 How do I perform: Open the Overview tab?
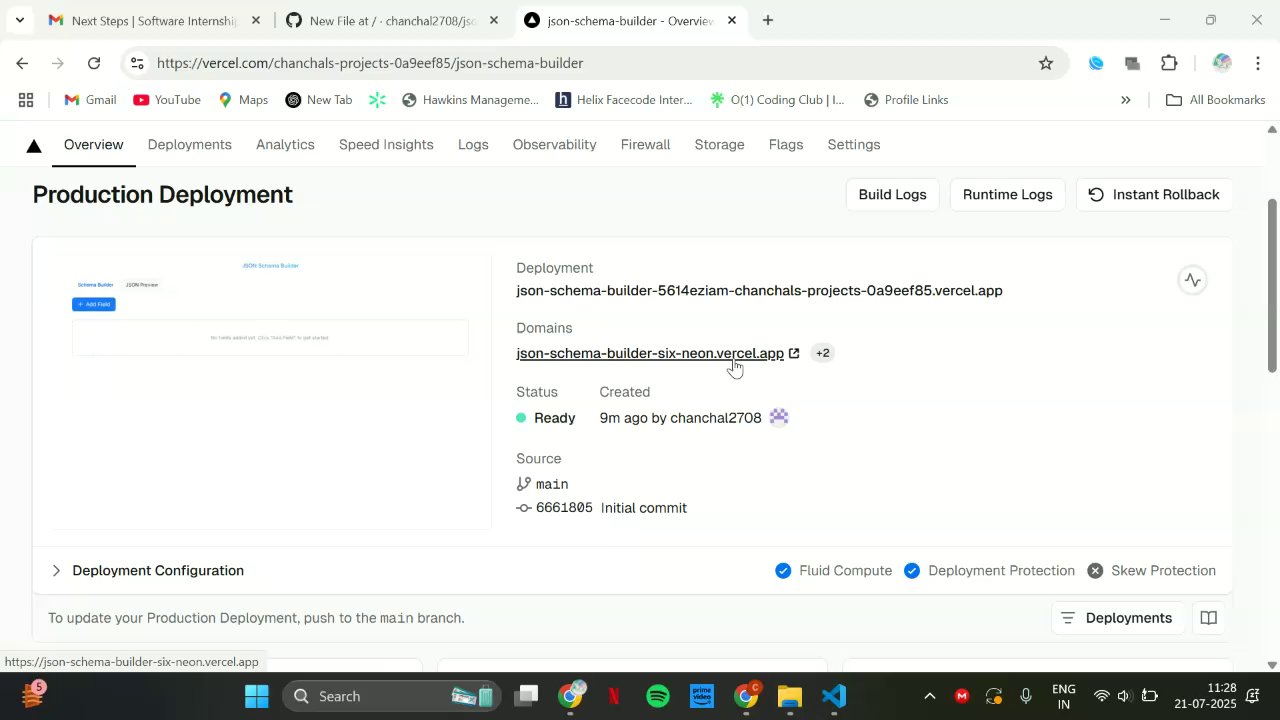[93, 145]
